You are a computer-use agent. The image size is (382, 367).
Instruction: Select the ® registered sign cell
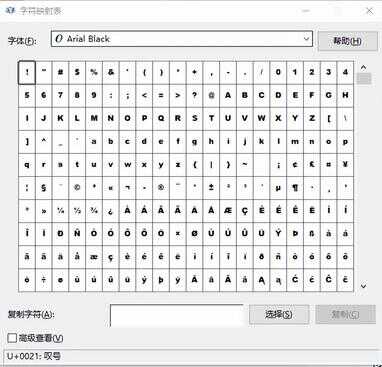coord(161,188)
